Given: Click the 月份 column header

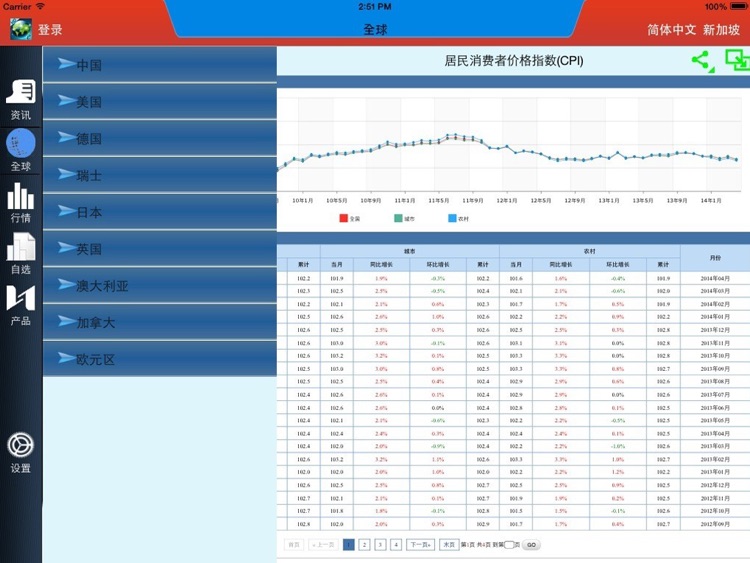Looking at the screenshot, I should pyautogui.click(x=715, y=258).
